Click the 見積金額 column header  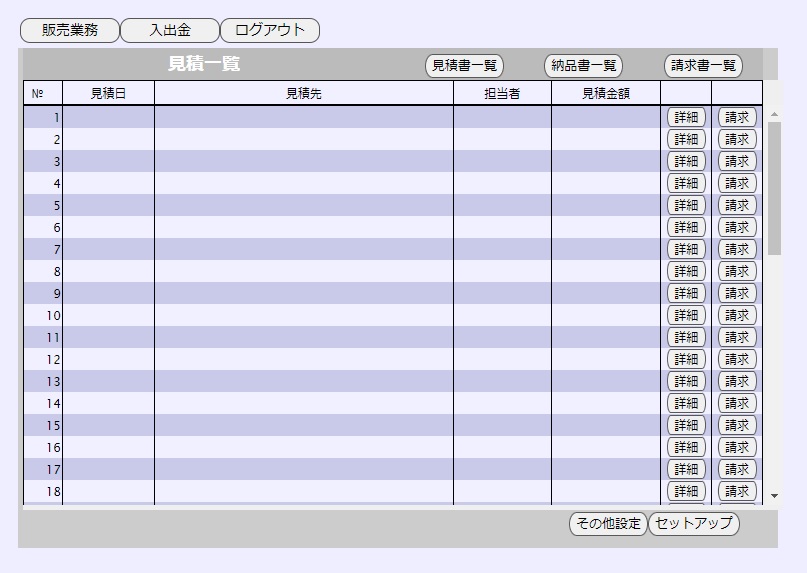point(606,93)
